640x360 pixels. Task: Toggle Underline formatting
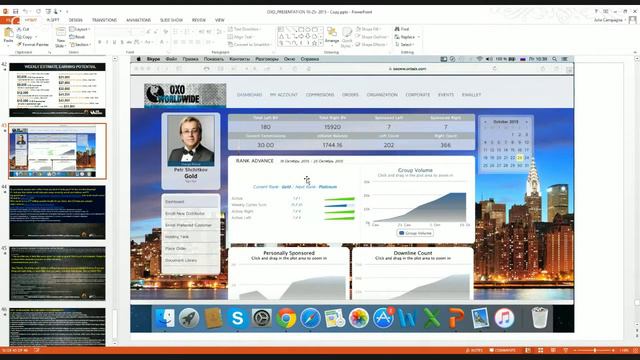115,42
